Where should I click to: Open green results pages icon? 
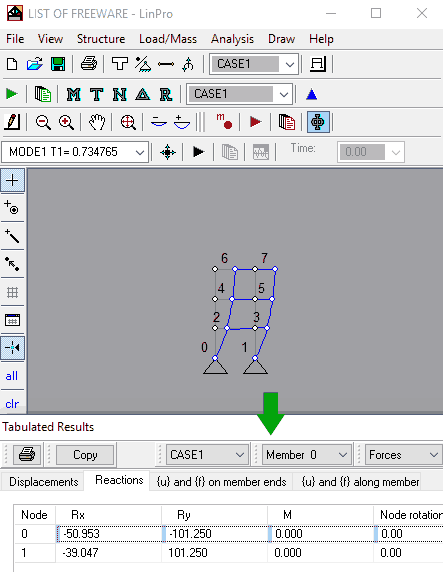point(43,94)
